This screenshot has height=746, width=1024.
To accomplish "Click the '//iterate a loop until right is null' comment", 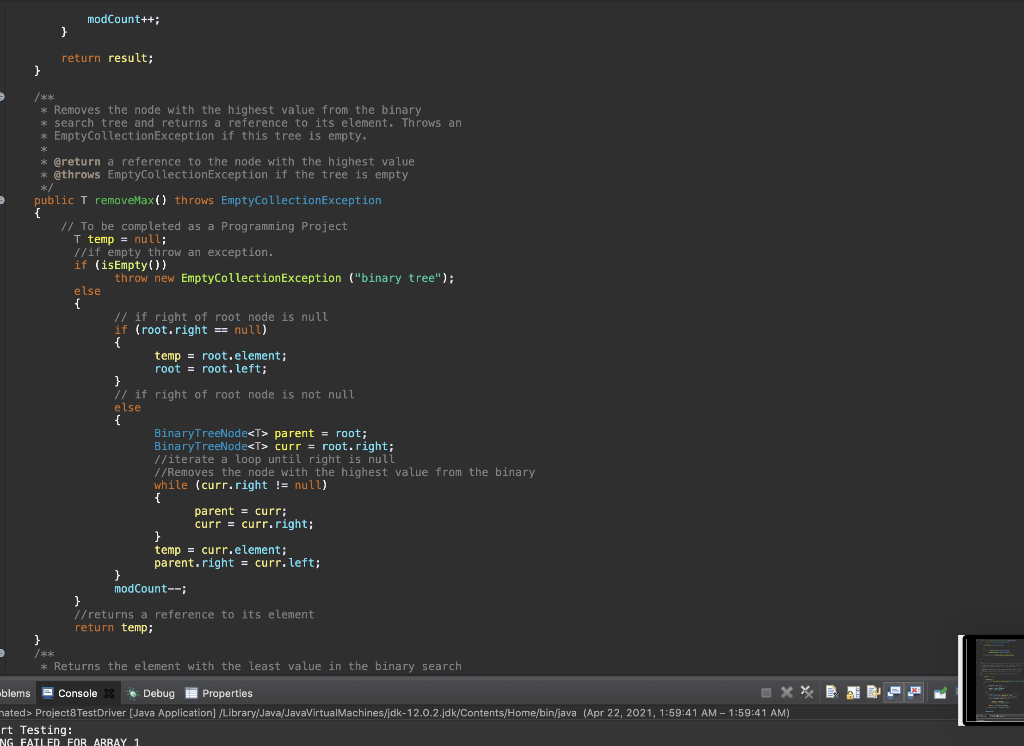I will click(274, 459).
